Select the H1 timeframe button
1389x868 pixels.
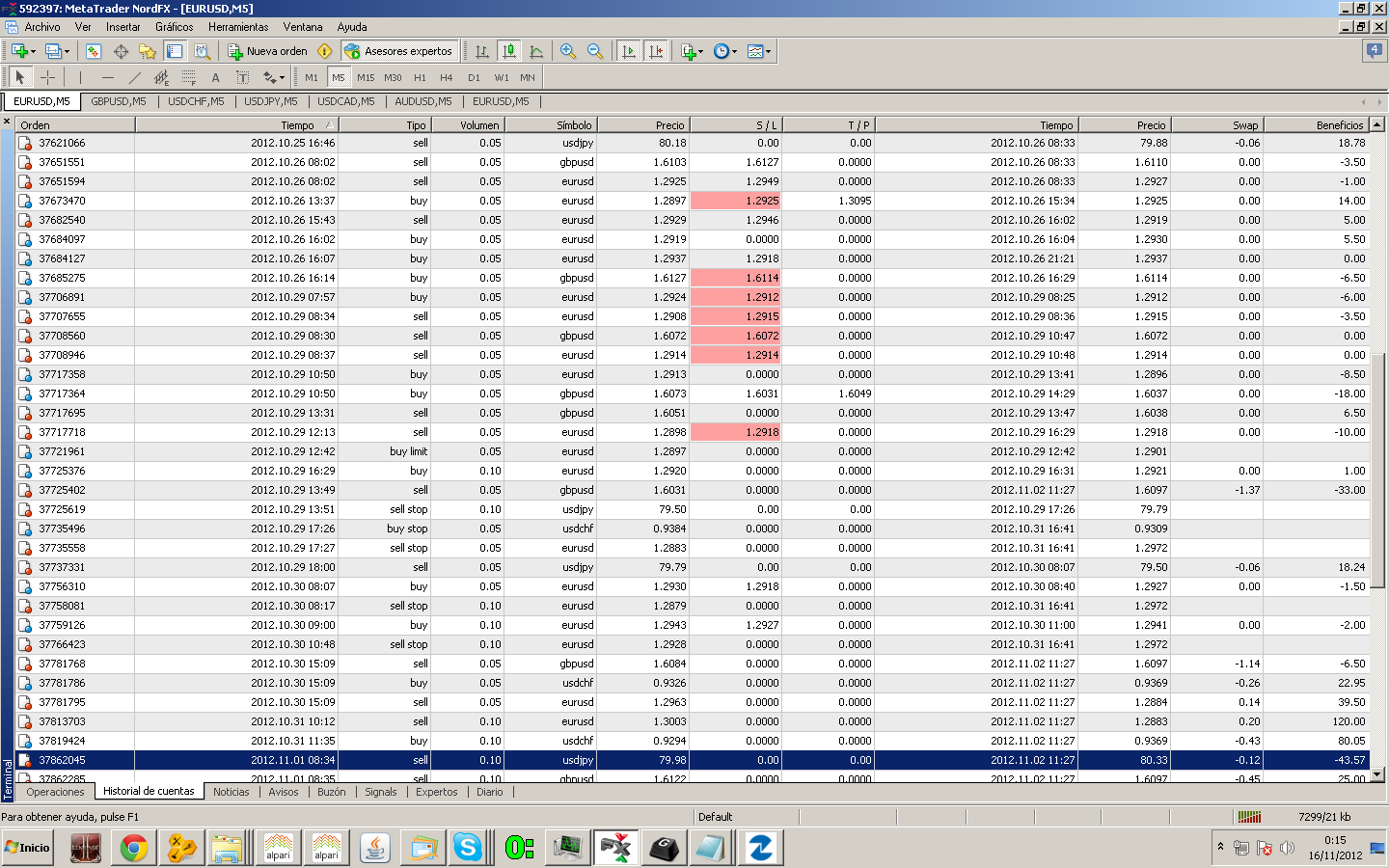420,77
